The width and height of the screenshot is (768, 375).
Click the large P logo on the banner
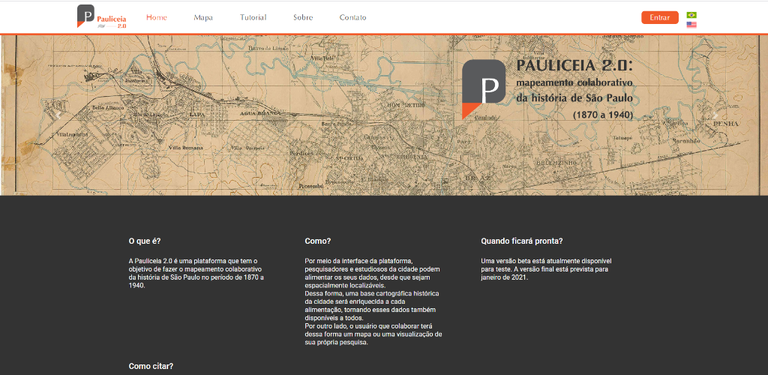click(483, 90)
